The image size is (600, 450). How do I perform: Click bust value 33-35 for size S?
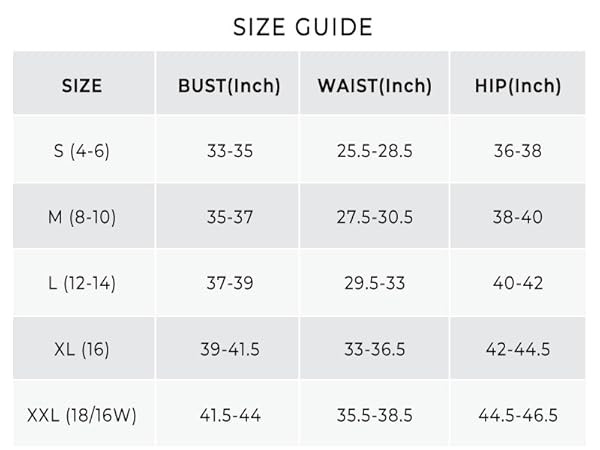(x=227, y=151)
